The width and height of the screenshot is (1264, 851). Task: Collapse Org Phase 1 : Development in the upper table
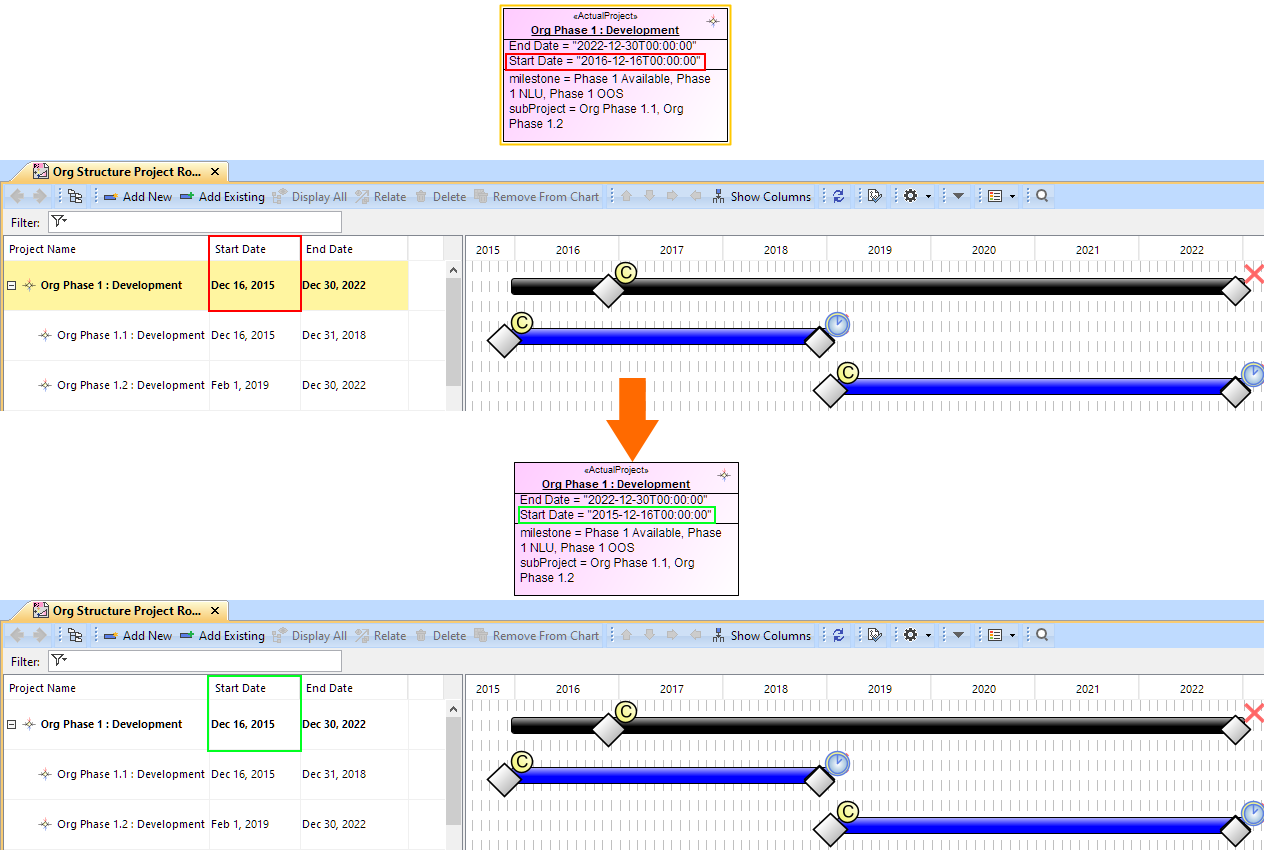(12, 286)
